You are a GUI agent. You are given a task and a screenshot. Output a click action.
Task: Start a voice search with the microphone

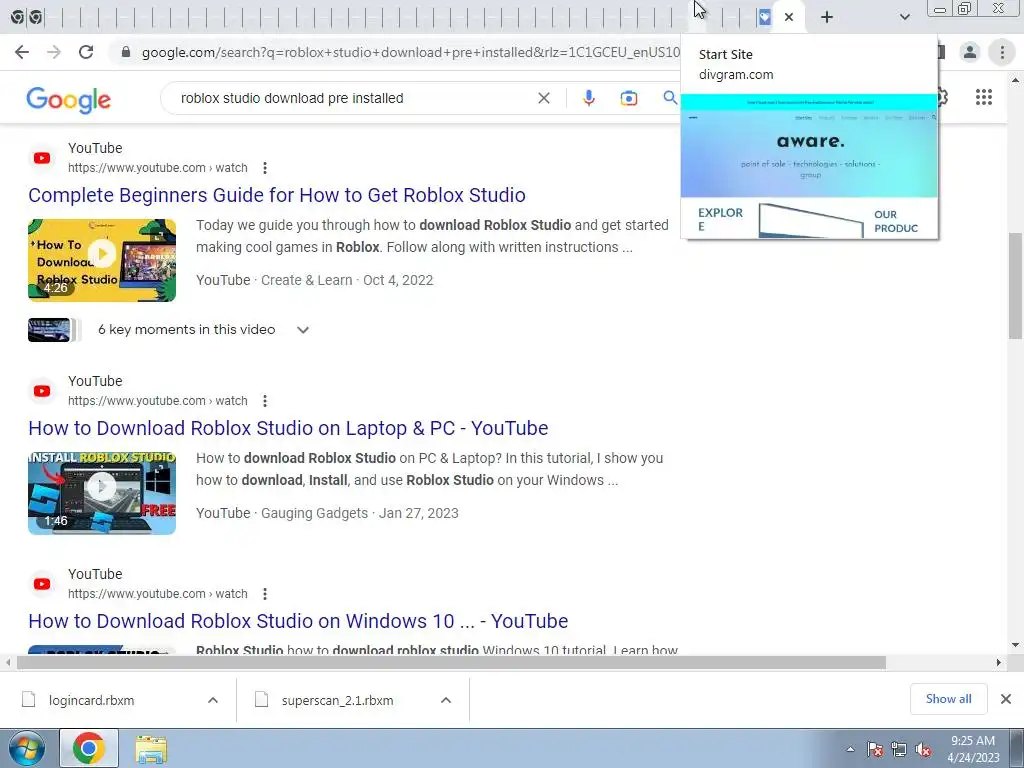point(588,98)
